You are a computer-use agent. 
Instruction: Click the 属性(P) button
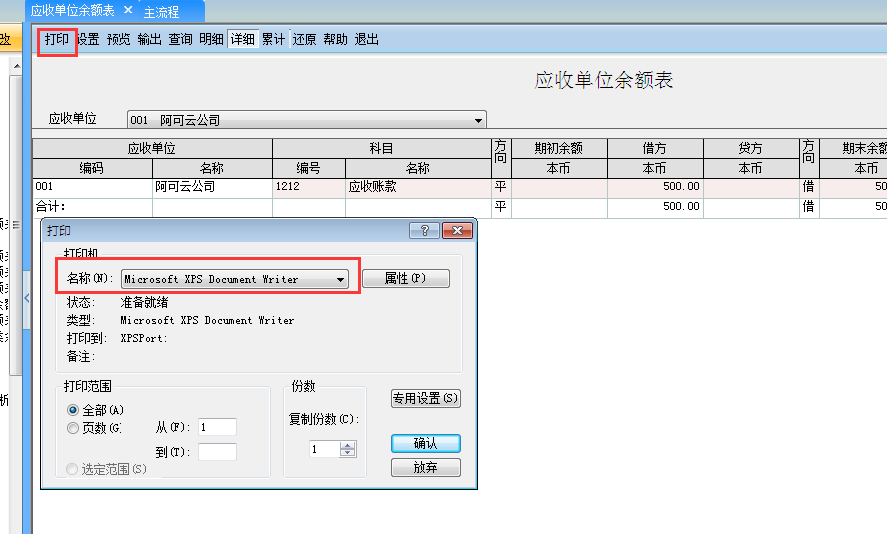406,278
